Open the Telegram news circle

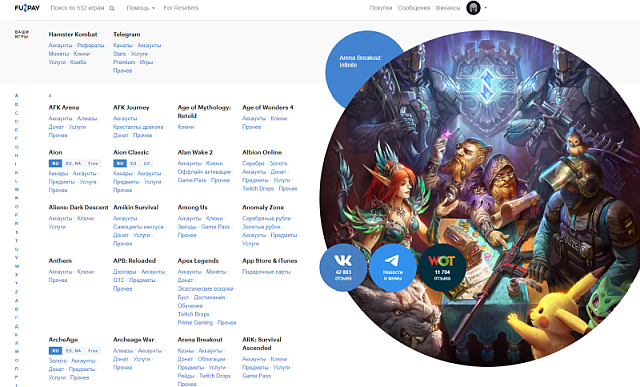tap(393, 267)
